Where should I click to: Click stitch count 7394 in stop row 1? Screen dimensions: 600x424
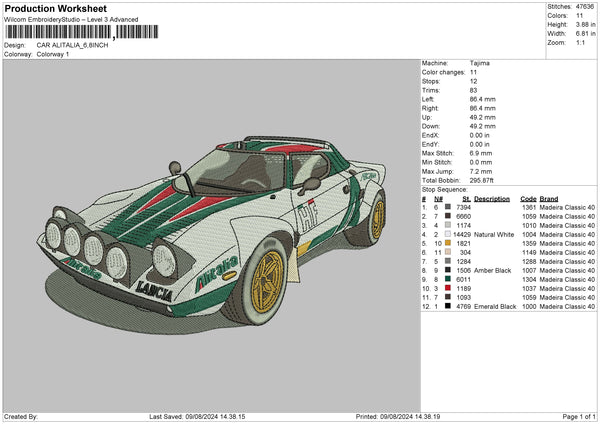click(463, 207)
